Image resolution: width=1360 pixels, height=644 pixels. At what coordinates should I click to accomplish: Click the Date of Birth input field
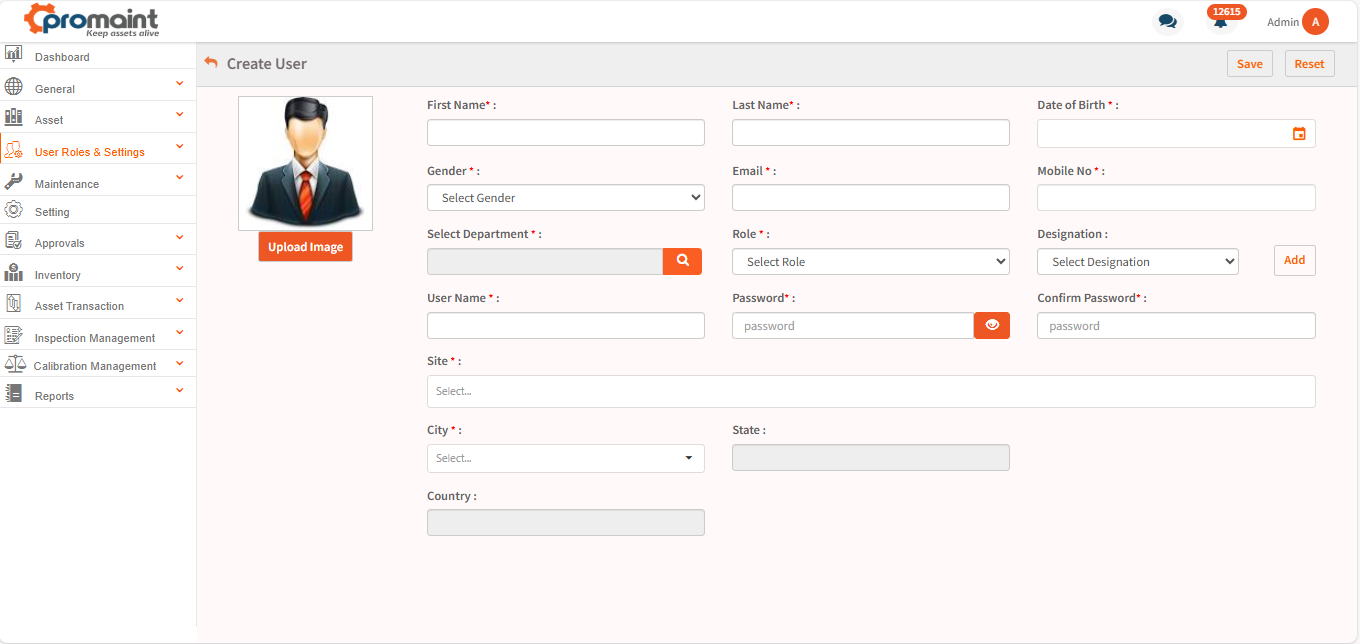(1176, 133)
